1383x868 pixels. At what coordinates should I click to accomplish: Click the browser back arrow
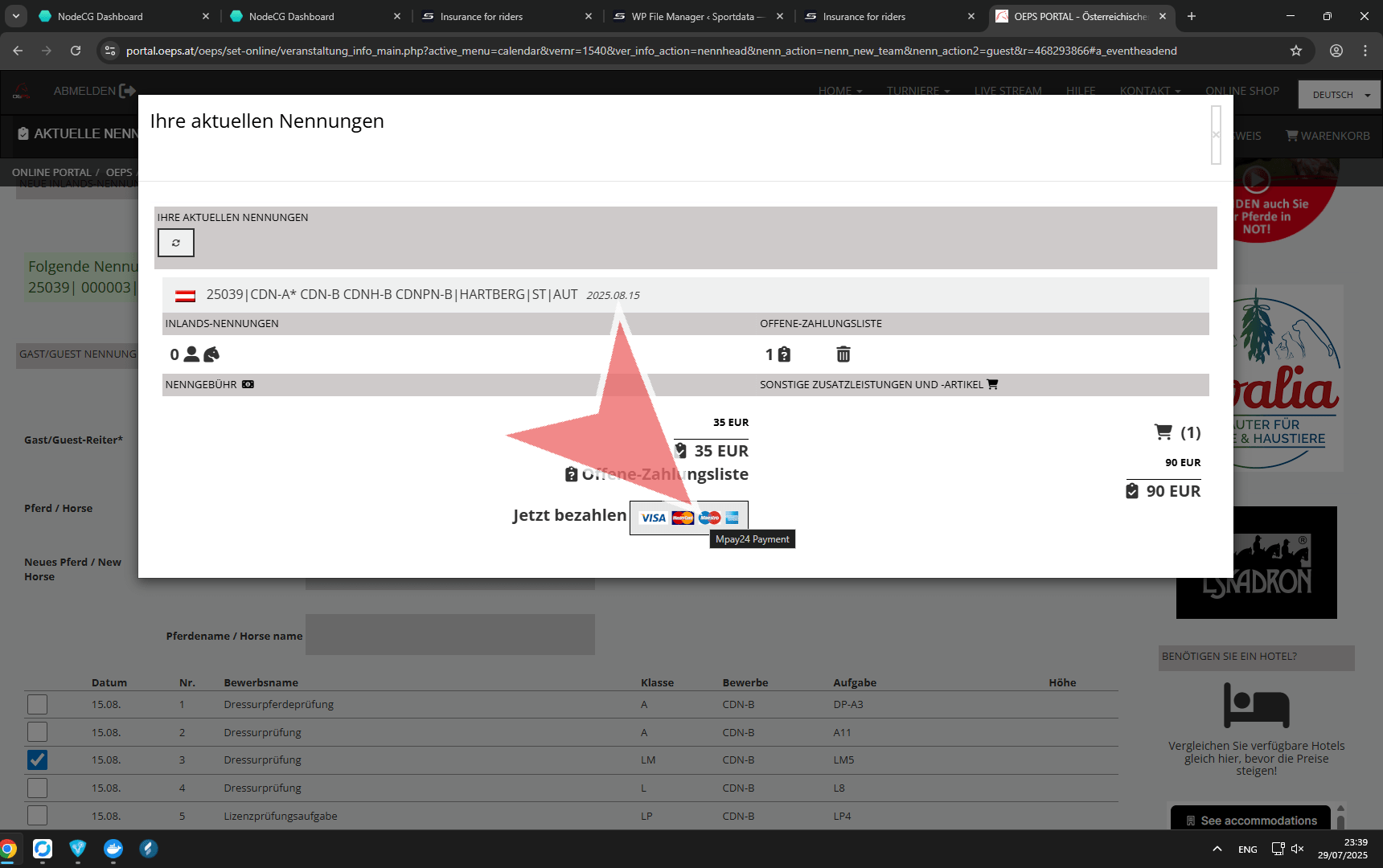pos(18,51)
